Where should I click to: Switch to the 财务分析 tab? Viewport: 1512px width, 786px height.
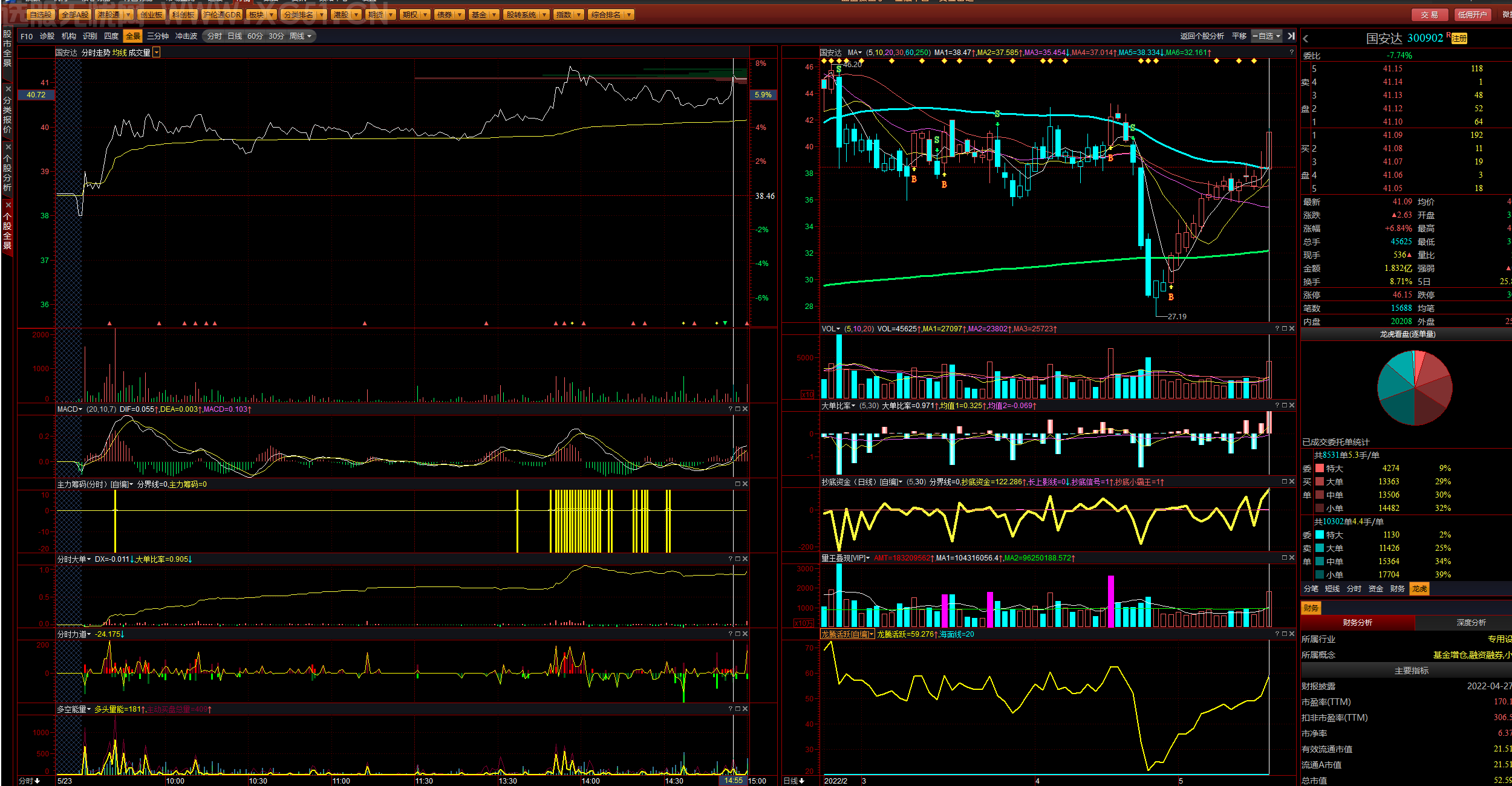click(x=1358, y=623)
